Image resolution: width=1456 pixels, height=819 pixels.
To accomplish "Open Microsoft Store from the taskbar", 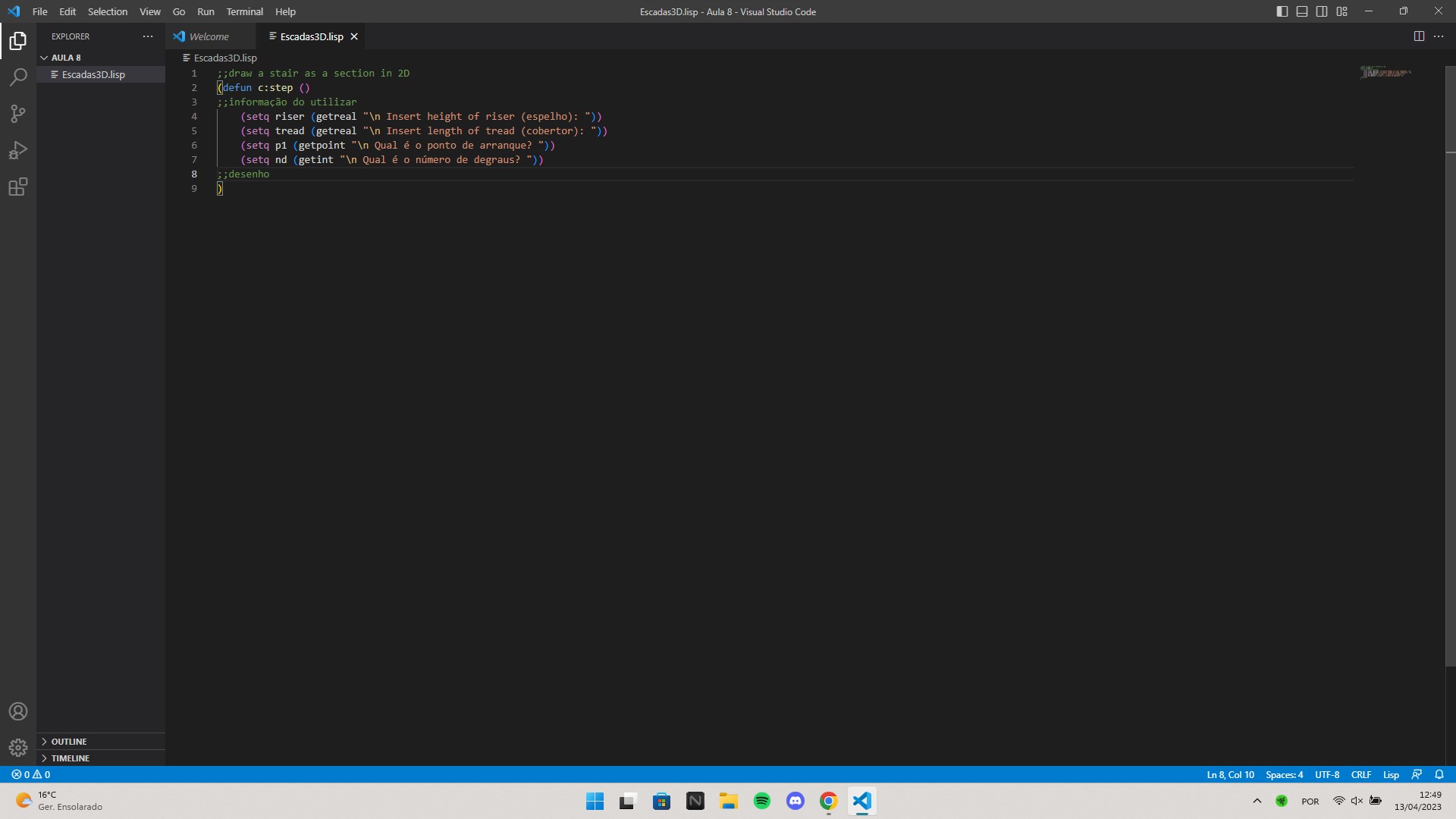I will click(x=662, y=801).
